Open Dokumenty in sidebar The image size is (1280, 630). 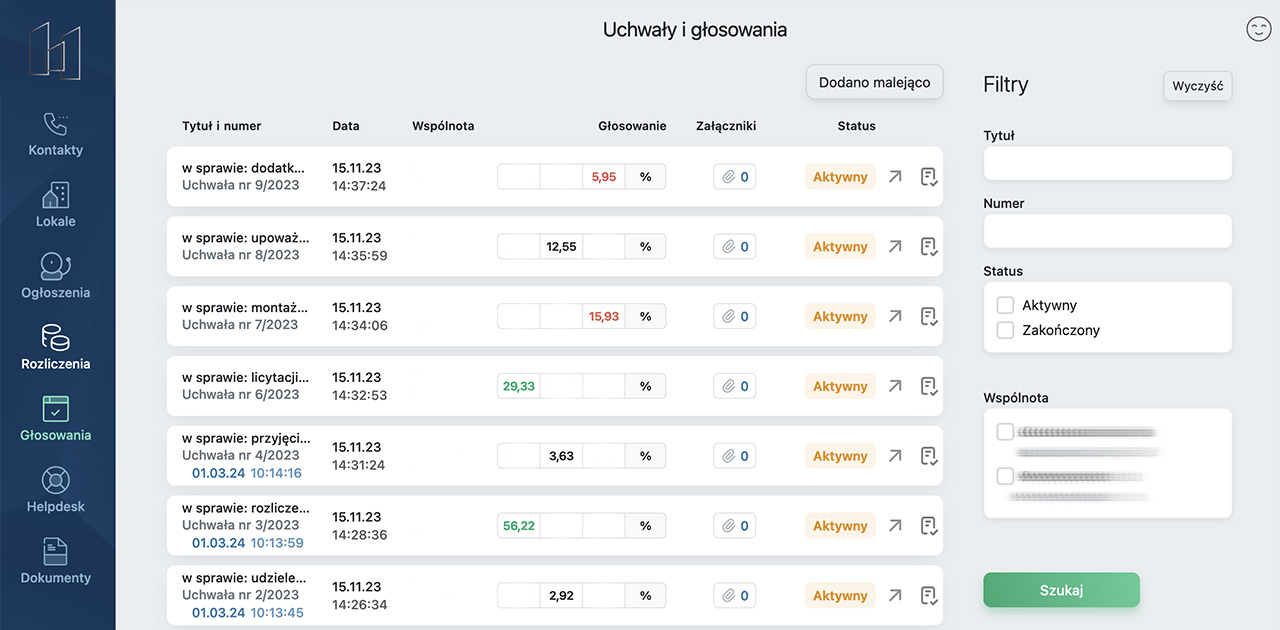[x=56, y=560]
